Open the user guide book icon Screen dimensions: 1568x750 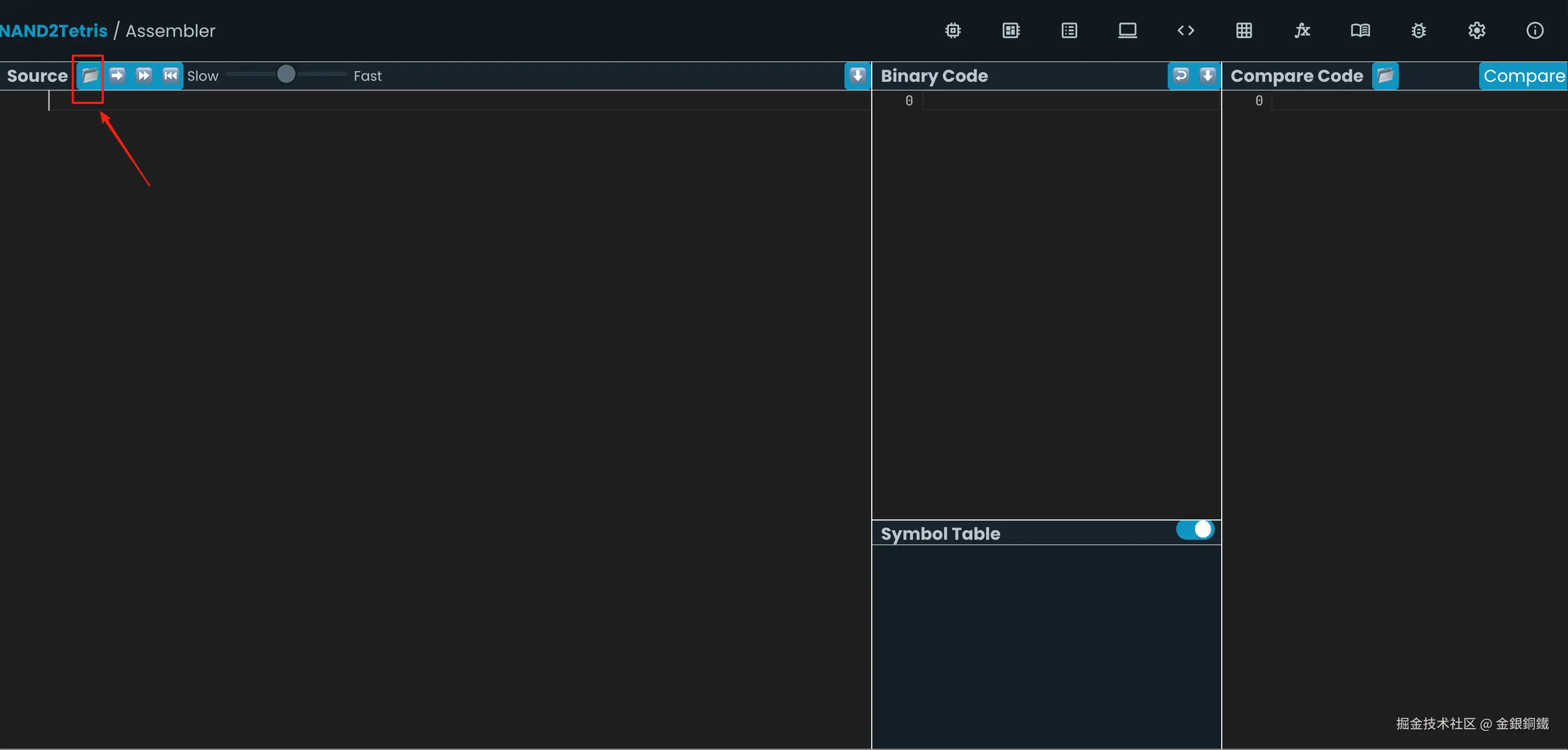[1360, 30]
